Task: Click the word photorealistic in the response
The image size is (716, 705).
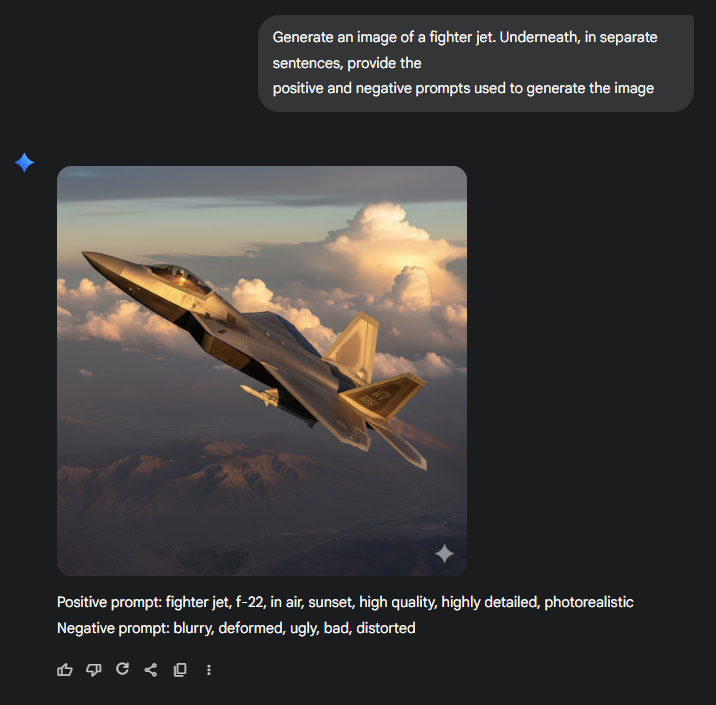Action: [589, 602]
